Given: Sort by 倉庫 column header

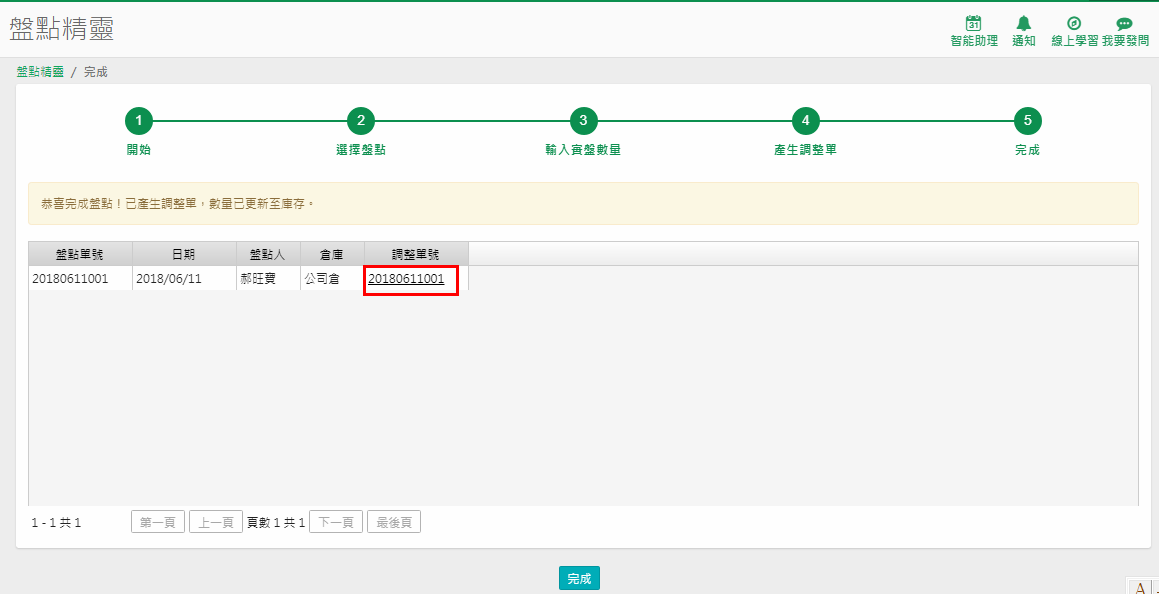Looking at the screenshot, I should 332,253.
